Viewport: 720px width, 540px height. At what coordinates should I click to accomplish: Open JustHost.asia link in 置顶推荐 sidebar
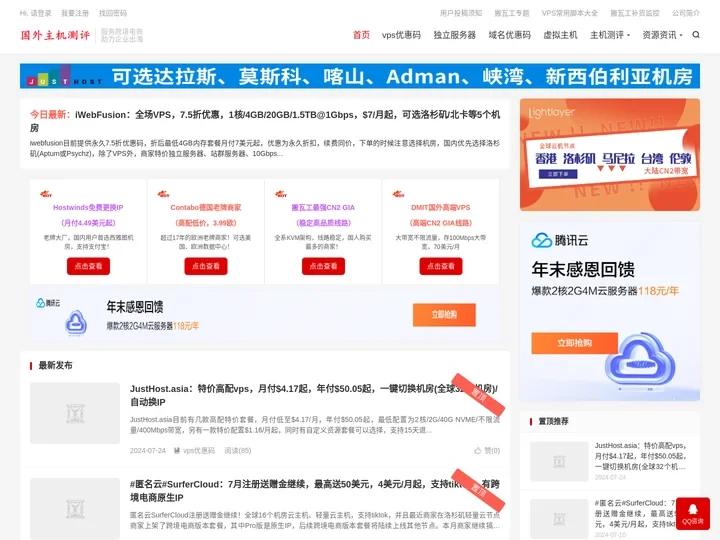coord(641,456)
